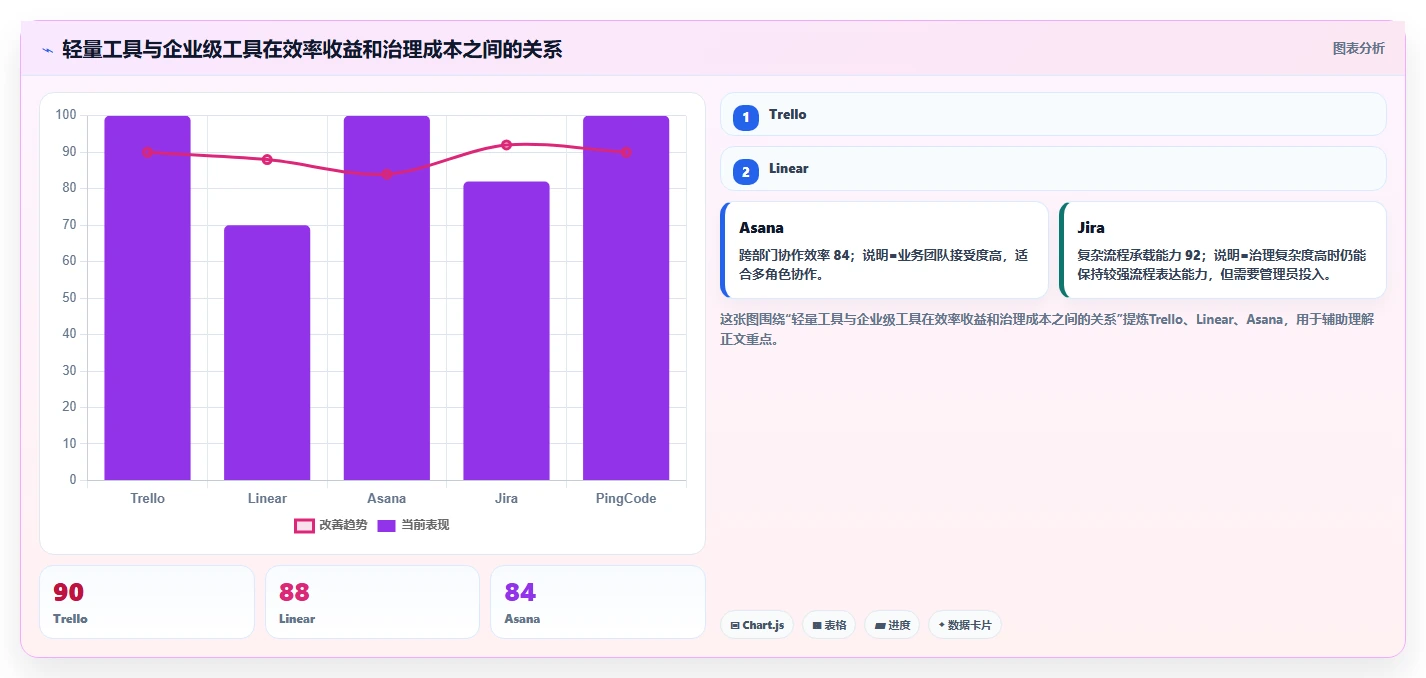Click the 图表分析 label in the header
This screenshot has height=678, width=1426.
pyautogui.click(x=1359, y=48)
